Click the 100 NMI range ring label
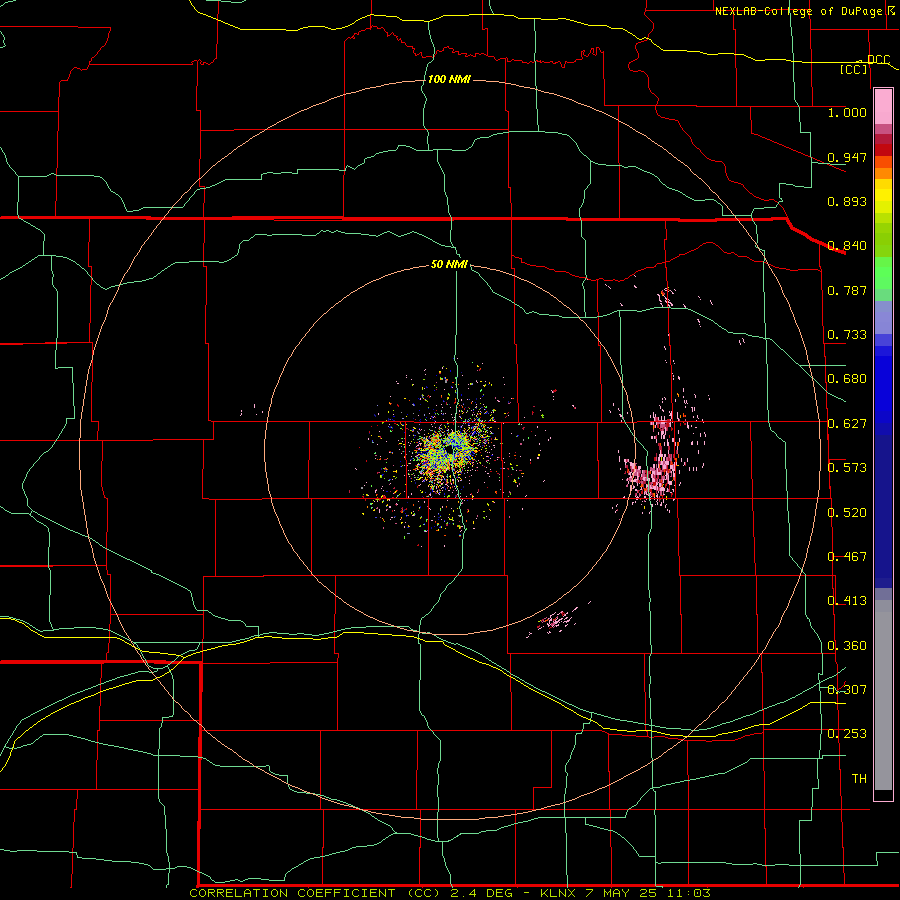The width and height of the screenshot is (900, 900). (x=449, y=79)
